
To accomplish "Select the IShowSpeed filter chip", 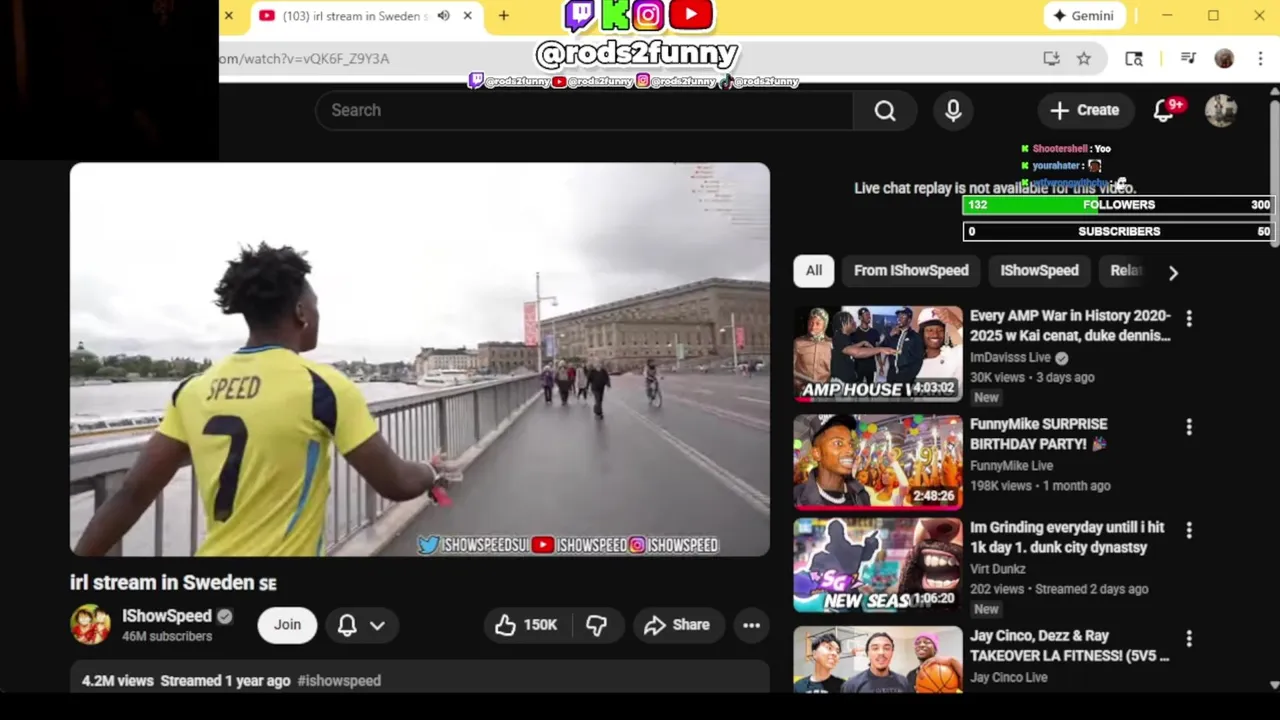I will [x=1039, y=271].
